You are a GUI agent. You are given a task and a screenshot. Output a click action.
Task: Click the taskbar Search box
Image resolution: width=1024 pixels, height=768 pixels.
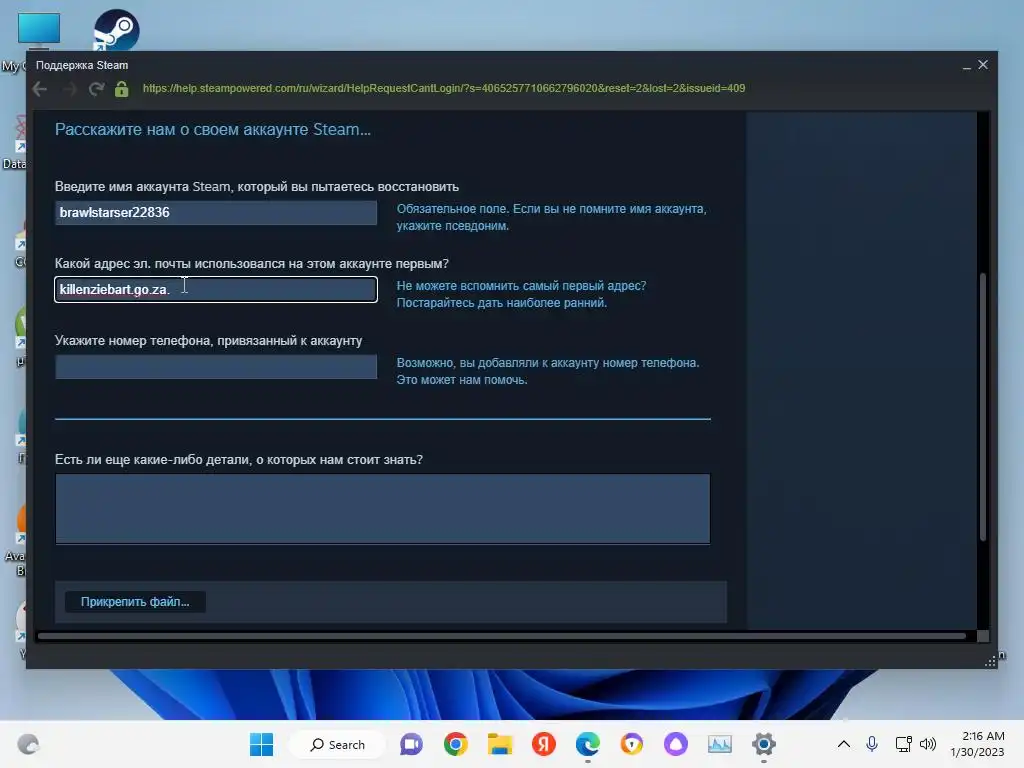(338, 744)
